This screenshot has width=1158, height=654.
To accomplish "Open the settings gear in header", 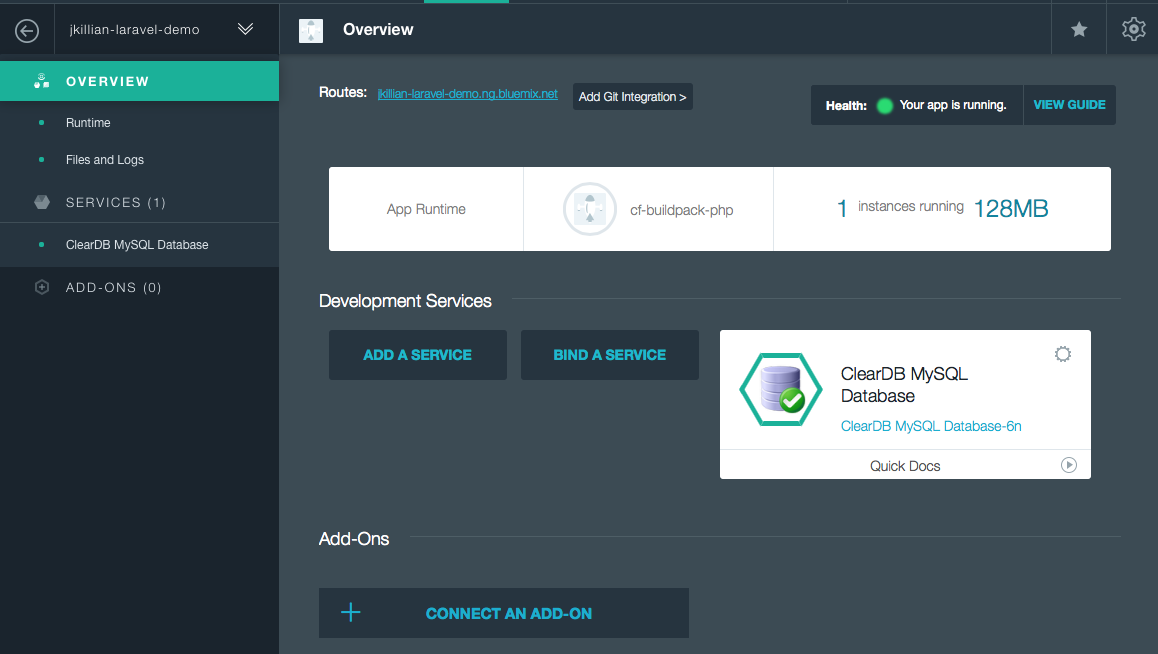I will point(1133,30).
